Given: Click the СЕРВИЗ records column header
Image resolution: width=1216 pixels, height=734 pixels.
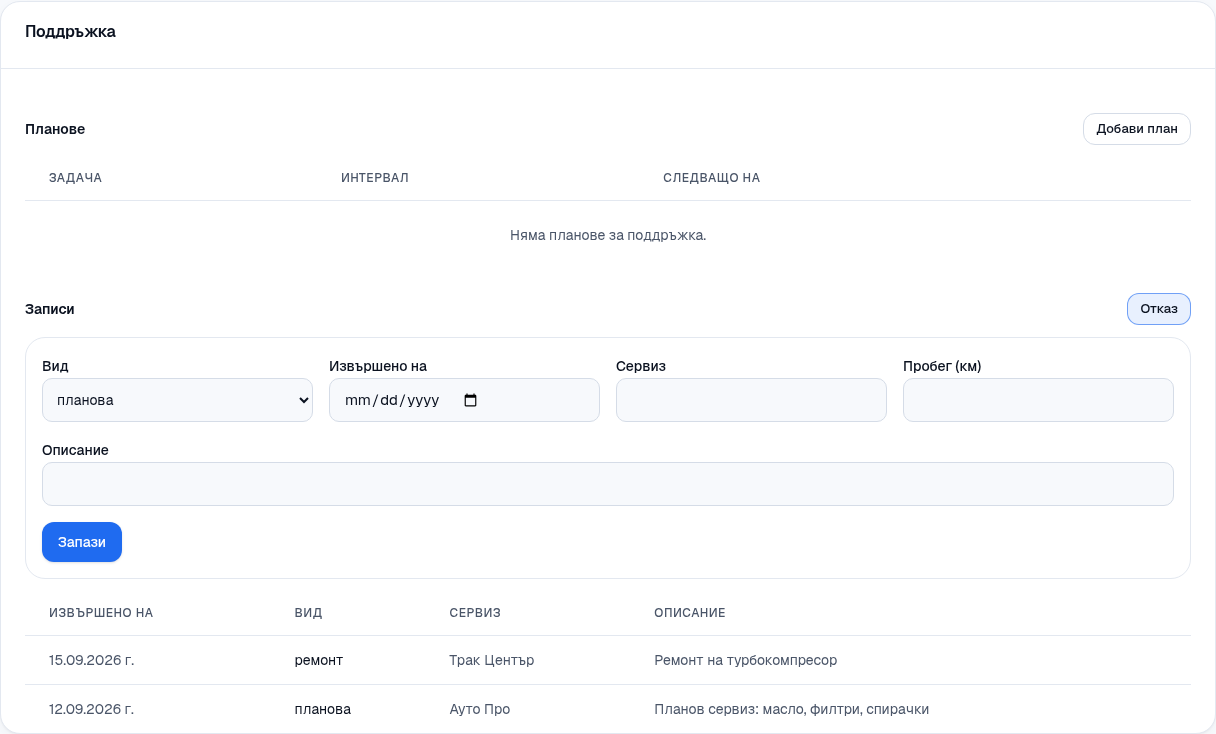Looking at the screenshot, I should pos(475,613).
